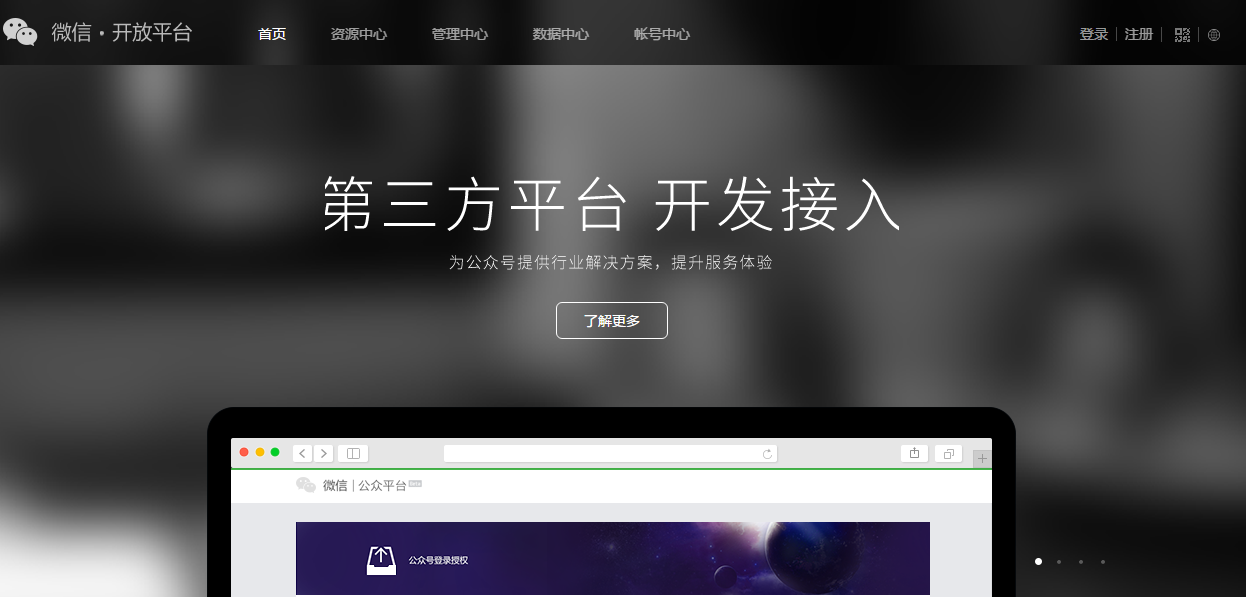Click the new tab plus in mockup browser

(x=982, y=459)
